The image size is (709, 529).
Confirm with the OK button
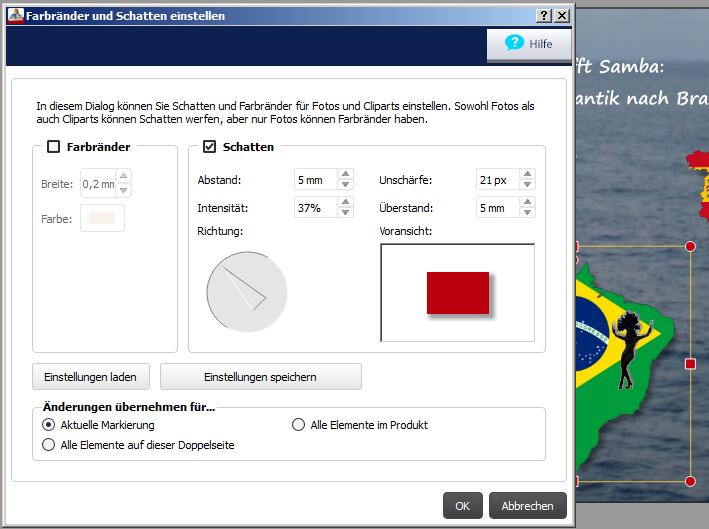(x=463, y=505)
